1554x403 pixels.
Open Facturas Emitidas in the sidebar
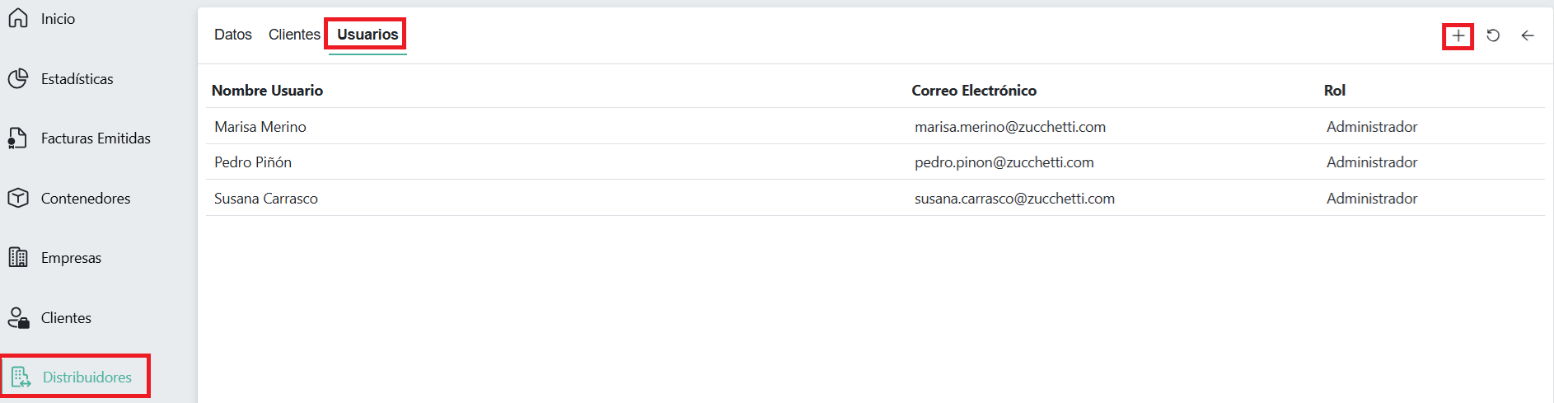96,139
